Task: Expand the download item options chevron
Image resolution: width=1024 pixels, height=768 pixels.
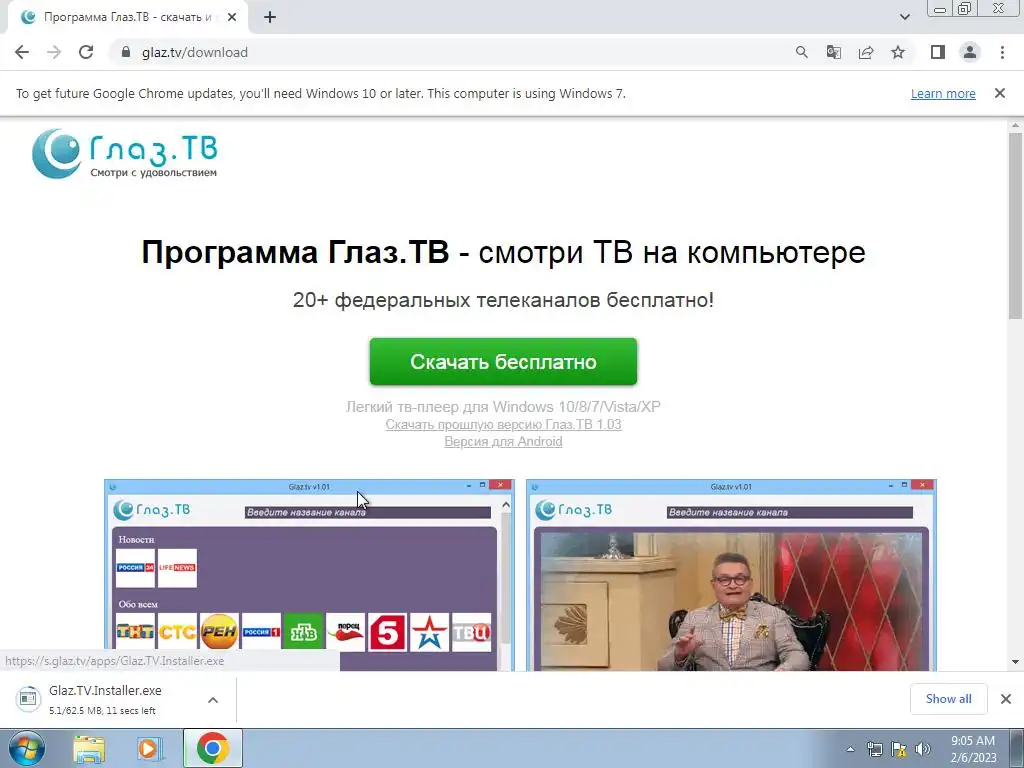Action: click(213, 699)
